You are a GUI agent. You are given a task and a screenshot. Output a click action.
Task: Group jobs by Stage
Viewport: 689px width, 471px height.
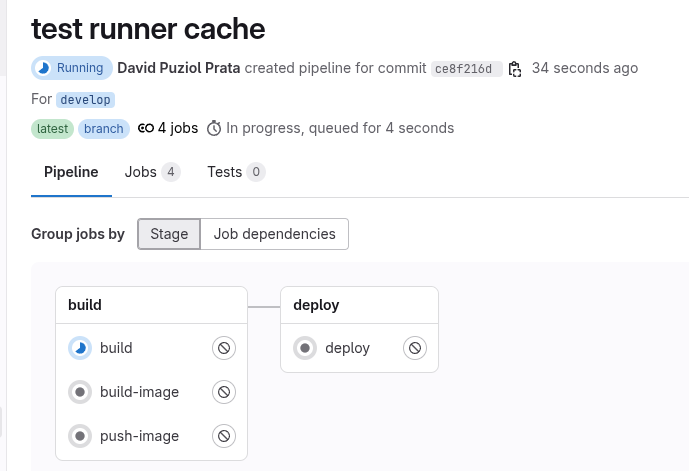169,234
